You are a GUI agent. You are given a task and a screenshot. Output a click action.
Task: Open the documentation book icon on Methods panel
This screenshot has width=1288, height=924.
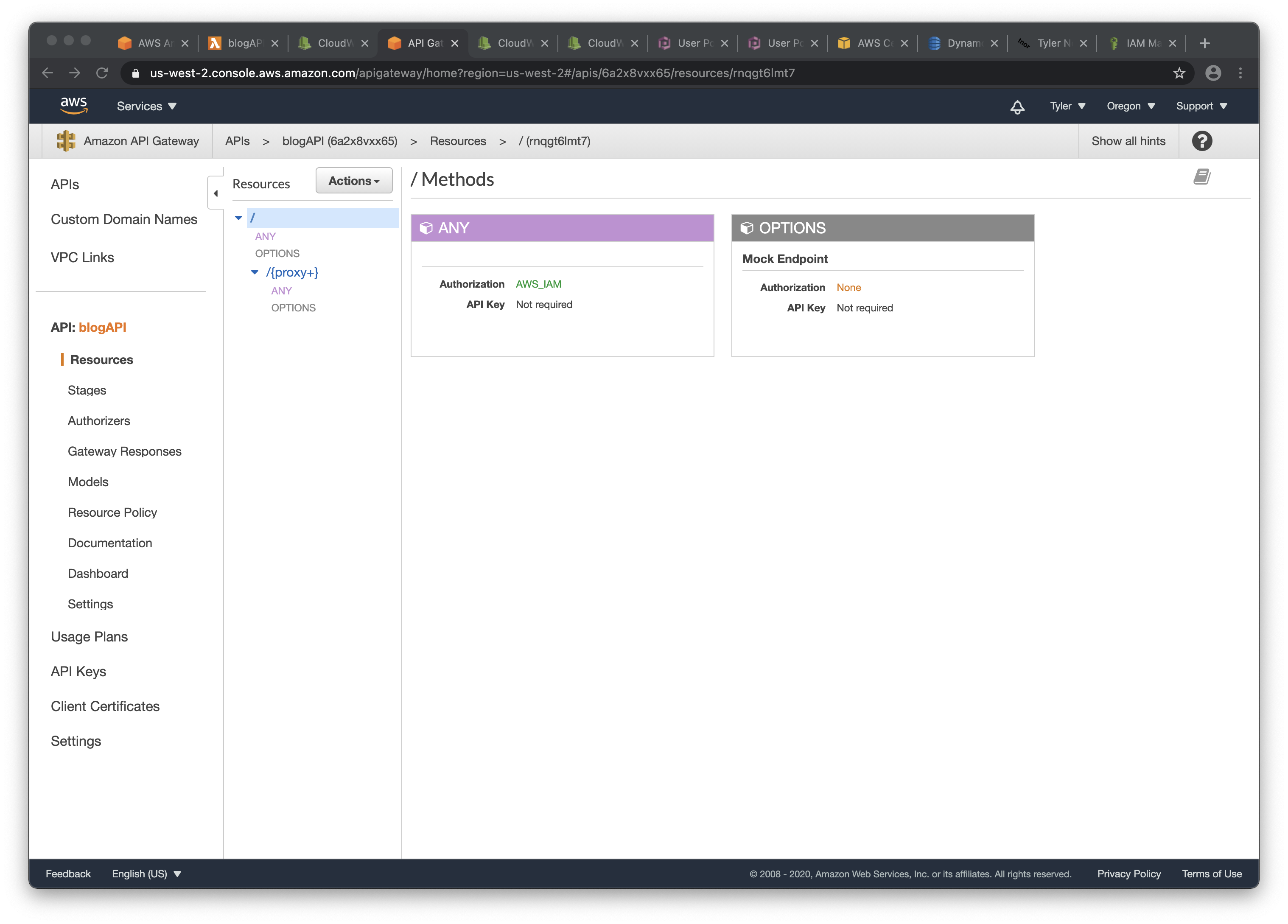tap(1202, 176)
